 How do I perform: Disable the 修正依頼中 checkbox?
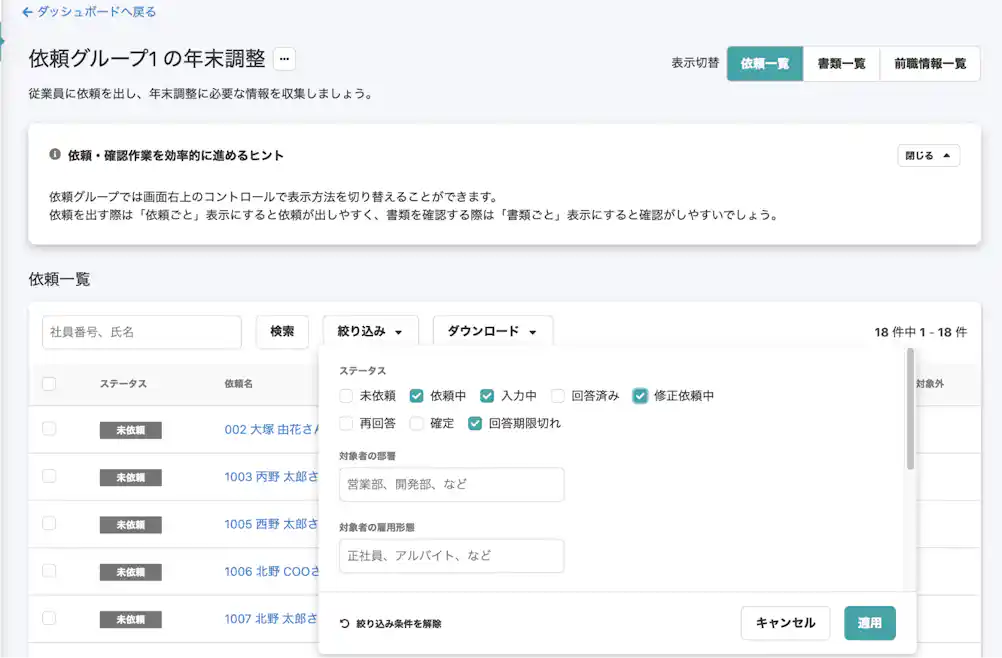641,395
